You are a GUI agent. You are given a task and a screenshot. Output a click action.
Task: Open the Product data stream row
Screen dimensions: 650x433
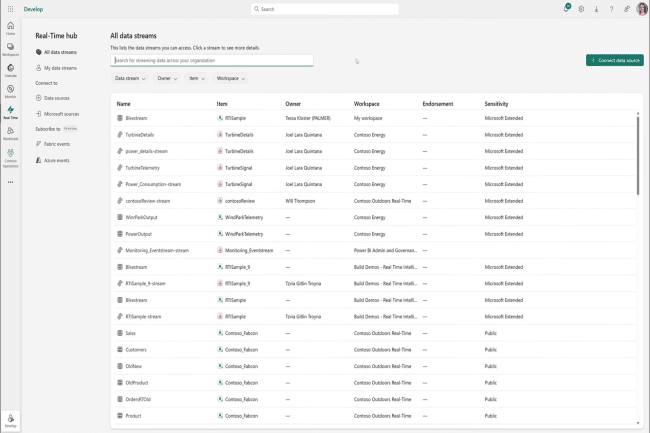[373, 416]
